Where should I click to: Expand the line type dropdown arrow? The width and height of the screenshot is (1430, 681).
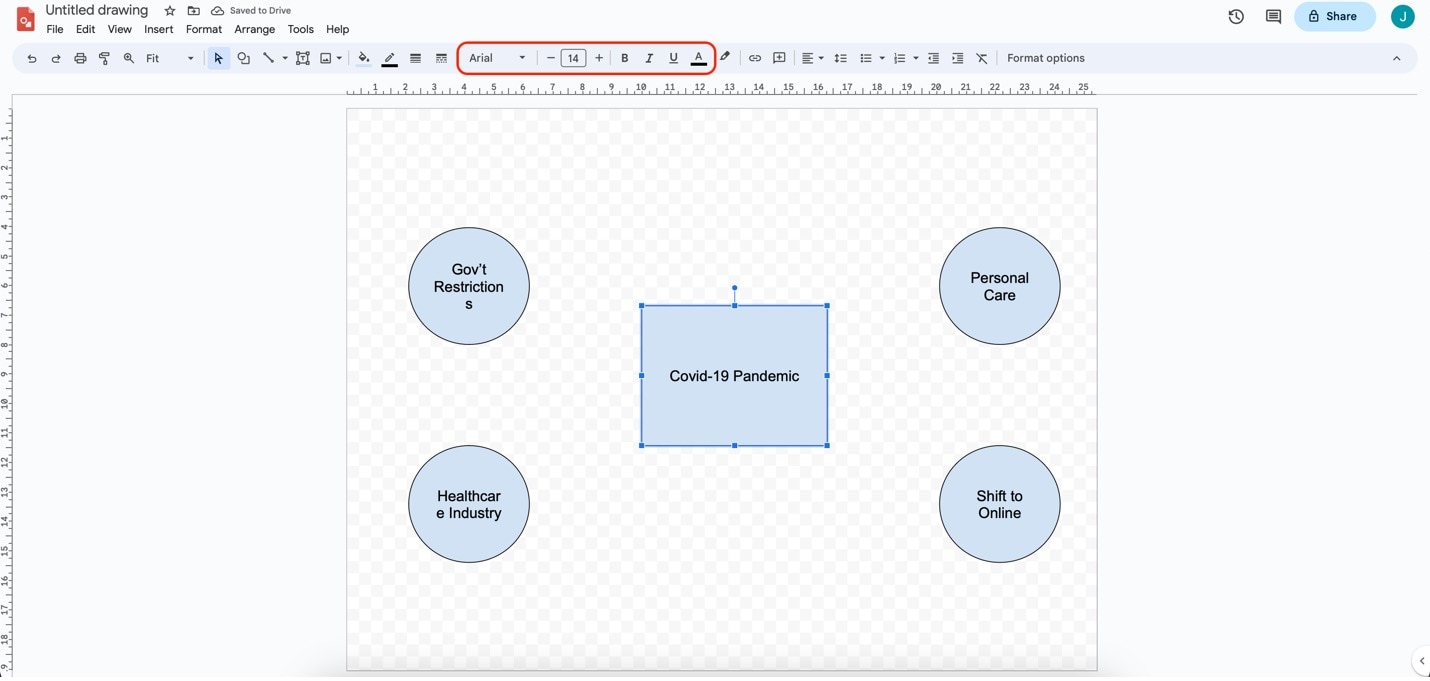285,59
